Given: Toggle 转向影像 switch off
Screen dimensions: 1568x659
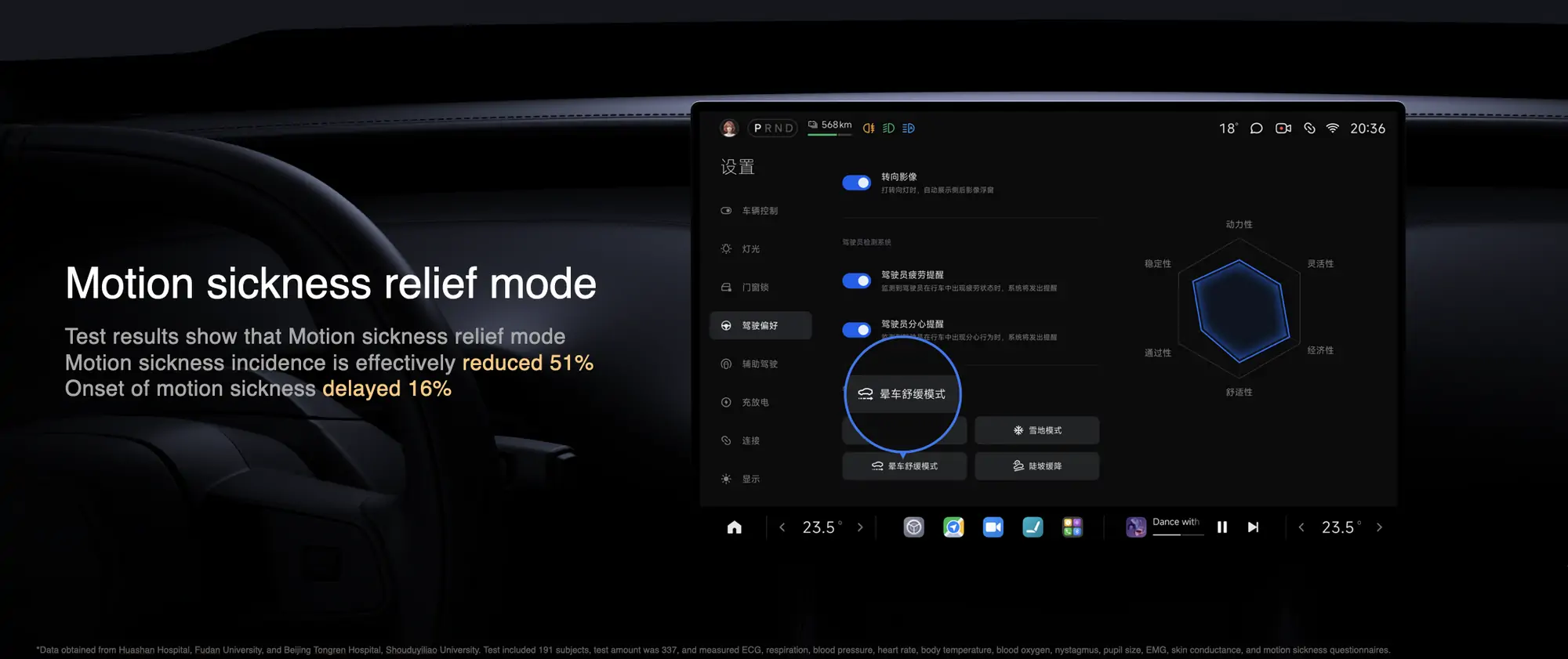Looking at the screenshot, I should click(856, 183).
